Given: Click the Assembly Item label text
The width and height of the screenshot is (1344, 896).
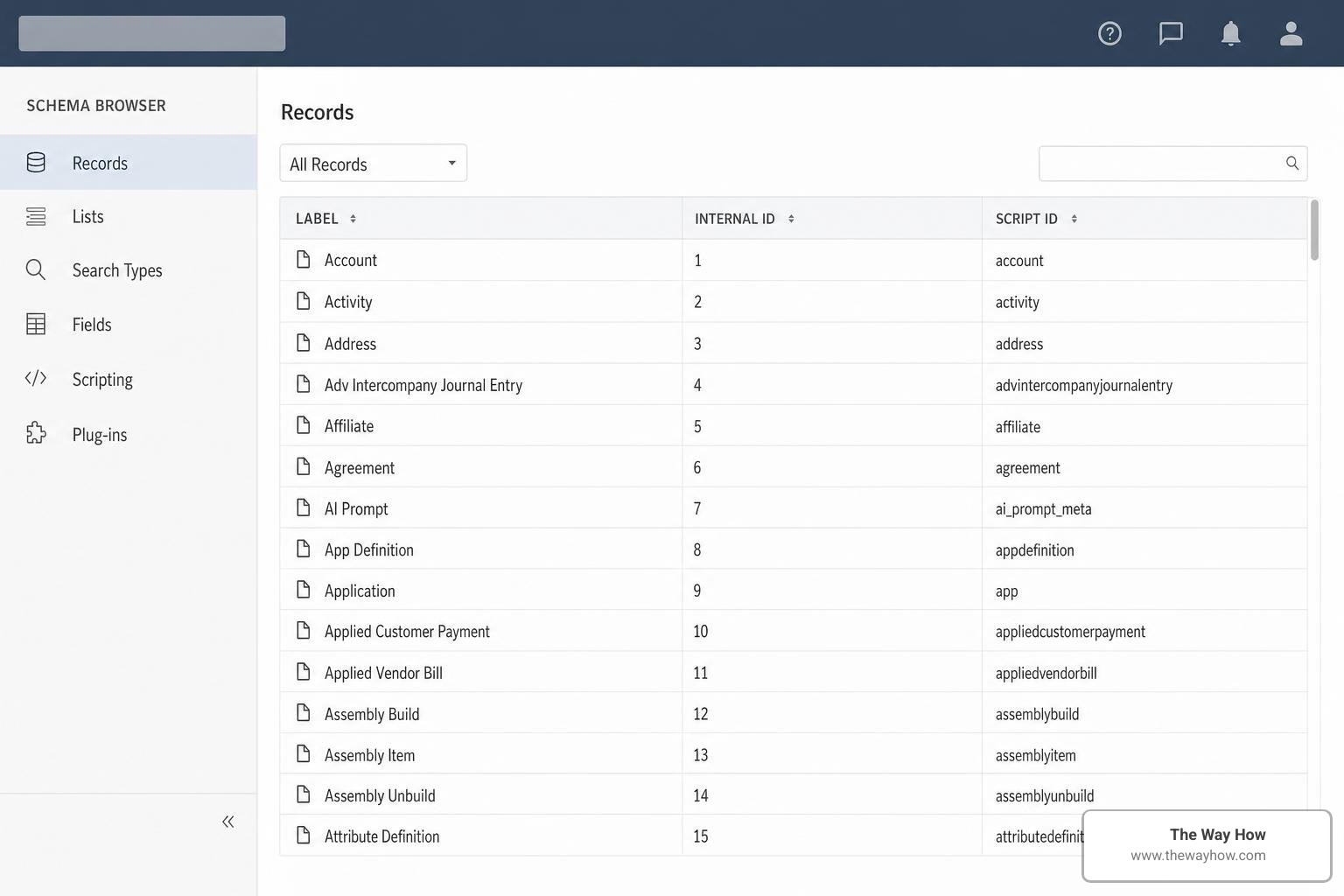Looking at the screenshot, I should coord(369,755).
